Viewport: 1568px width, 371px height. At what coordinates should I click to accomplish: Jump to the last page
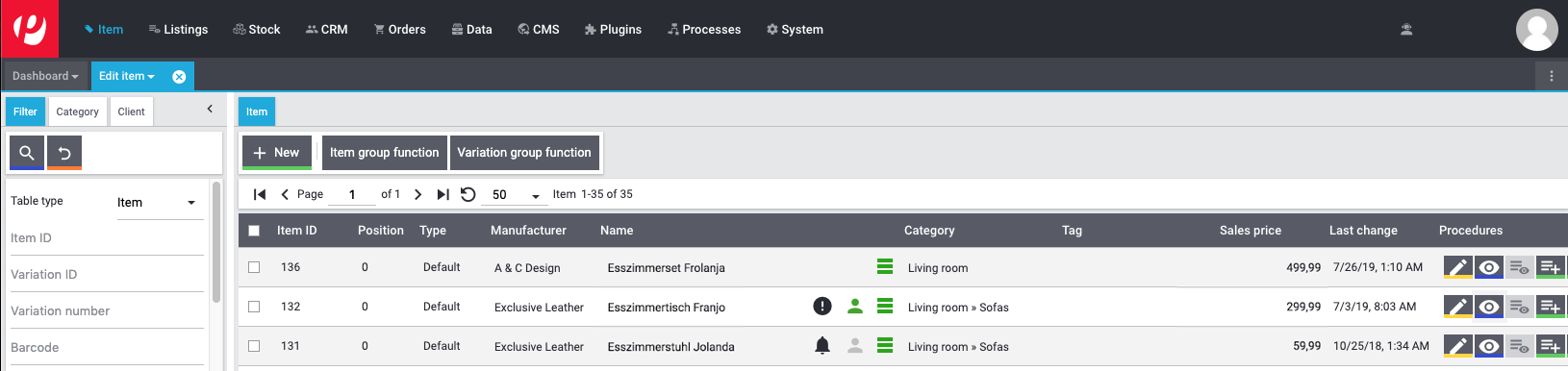[x=443, y=194]
